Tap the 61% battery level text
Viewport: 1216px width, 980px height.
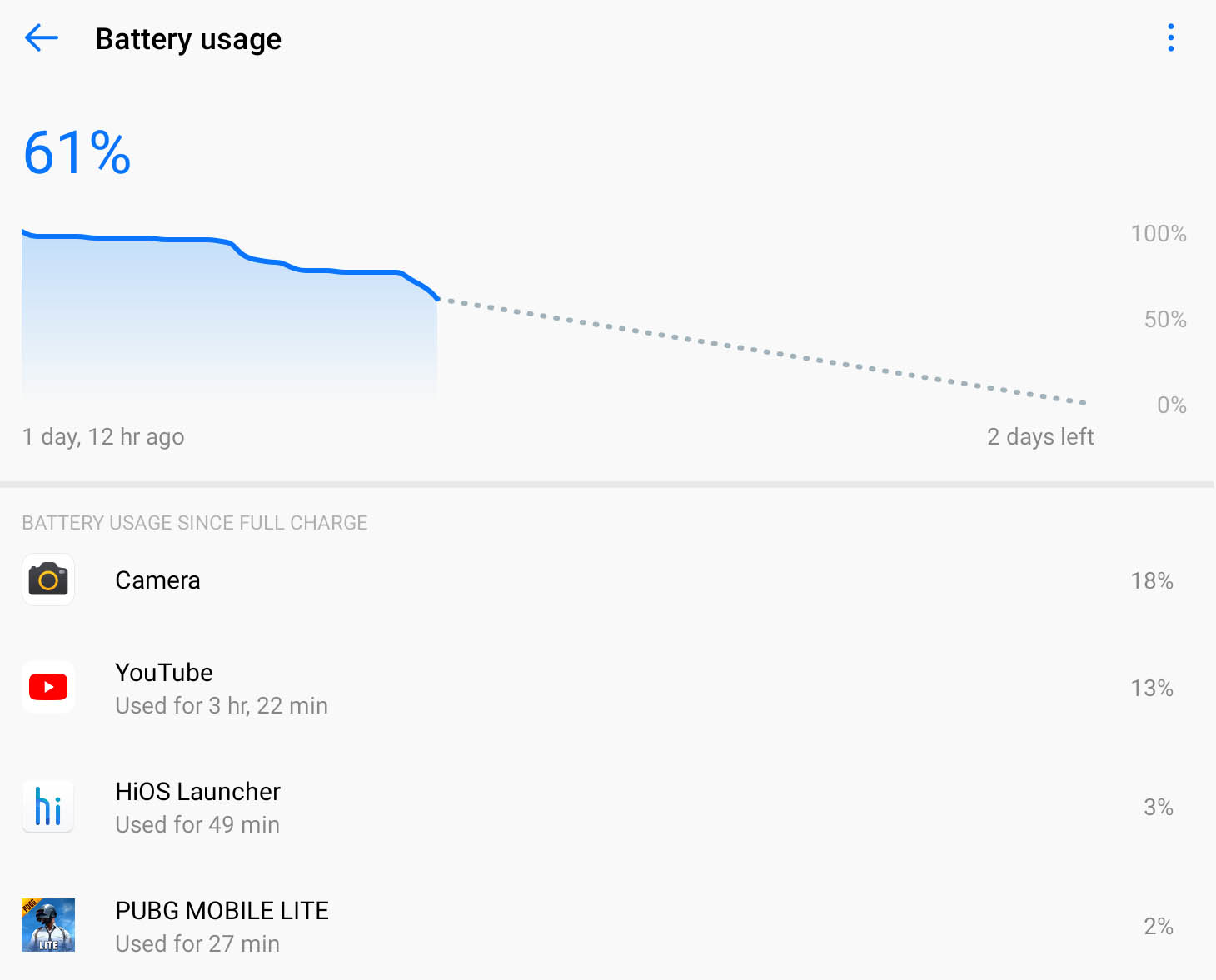[x=77, y=153]
